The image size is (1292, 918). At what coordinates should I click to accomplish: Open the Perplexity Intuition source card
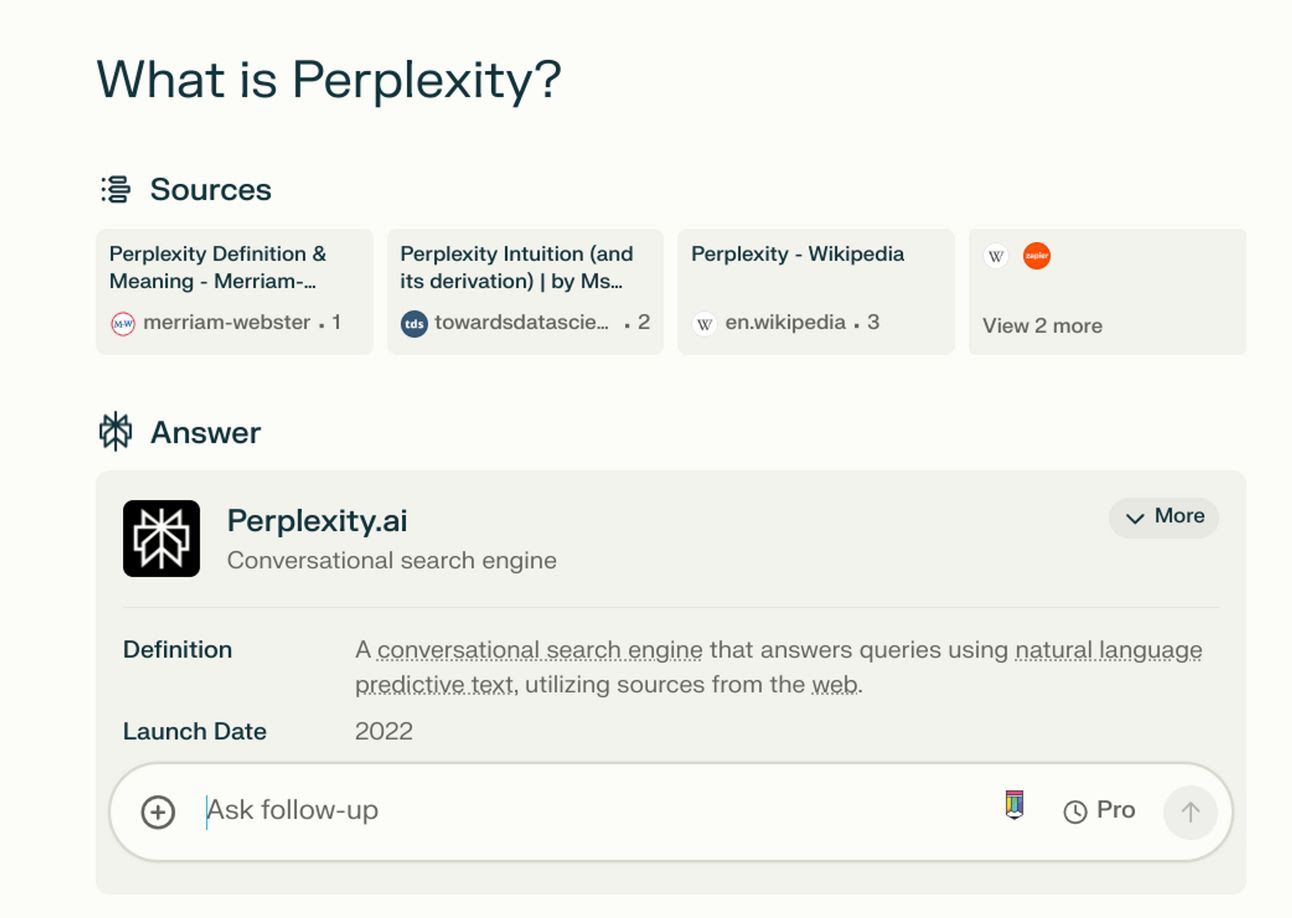(525, 291)
